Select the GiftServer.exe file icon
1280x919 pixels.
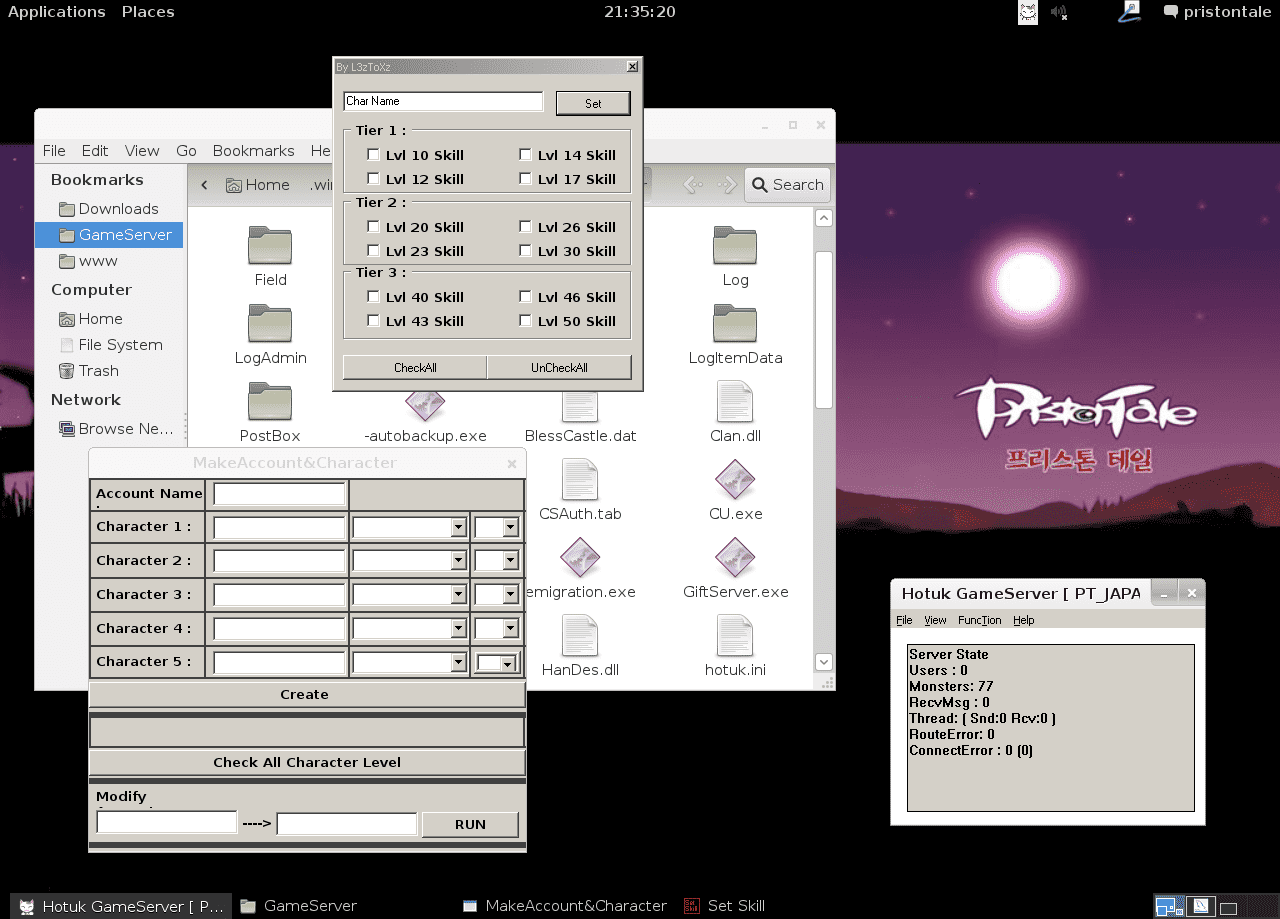(735, 558)
